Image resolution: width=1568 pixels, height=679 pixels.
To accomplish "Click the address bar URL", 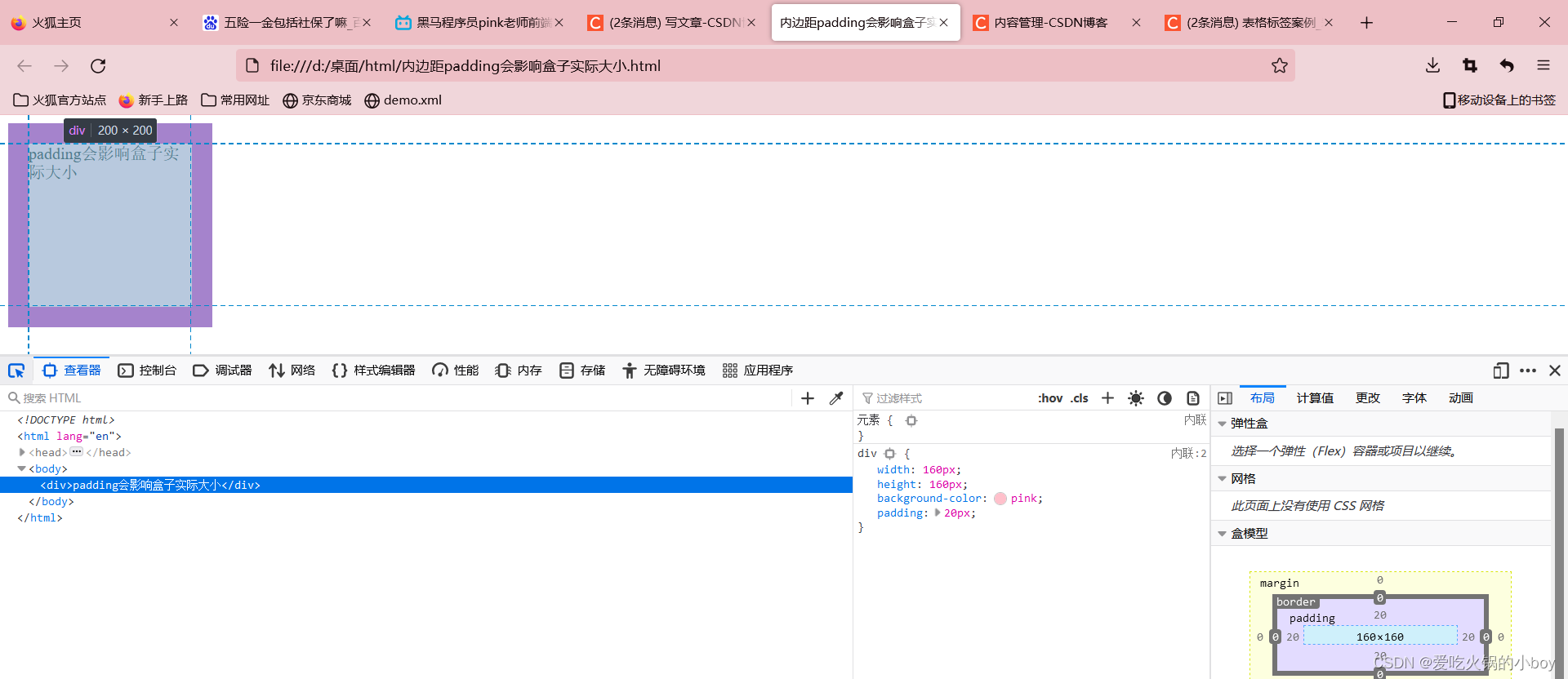I will click(465, 66).
